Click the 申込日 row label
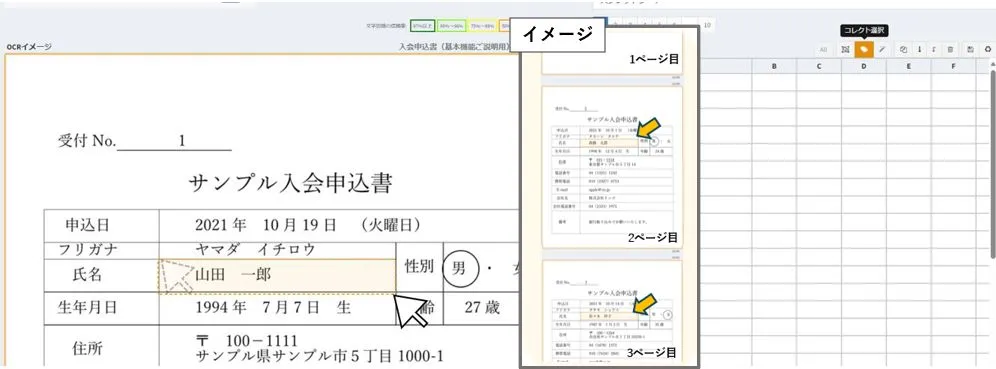 coord(88,225)
